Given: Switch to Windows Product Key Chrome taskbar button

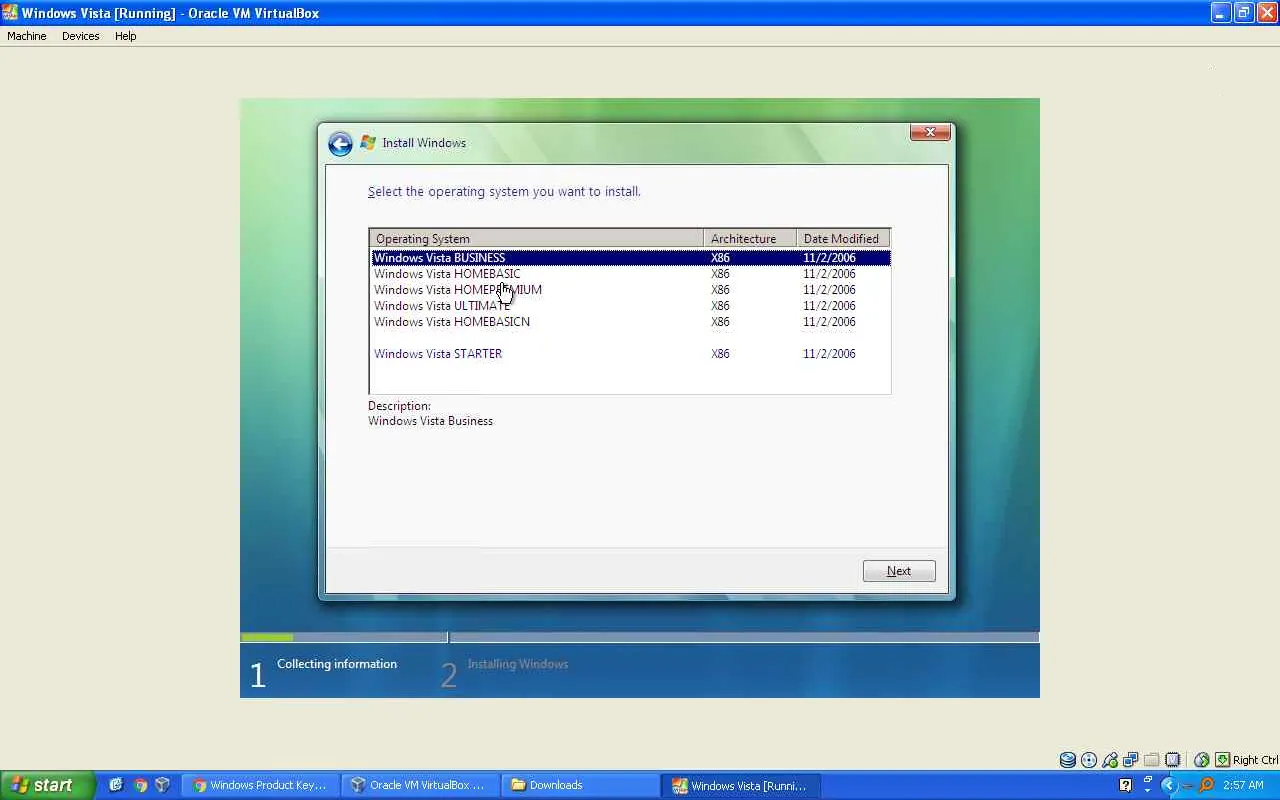Looking at the screenshot, I should (x=260, y=785).
